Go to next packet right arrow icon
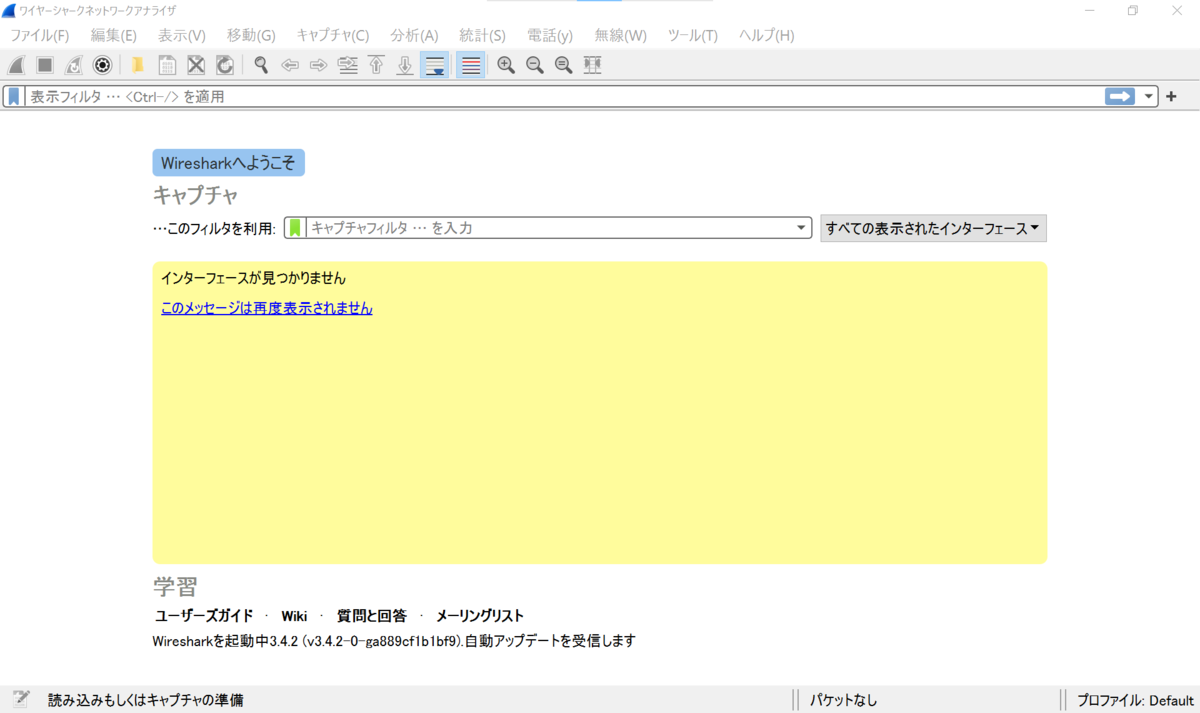 (319, 65)
